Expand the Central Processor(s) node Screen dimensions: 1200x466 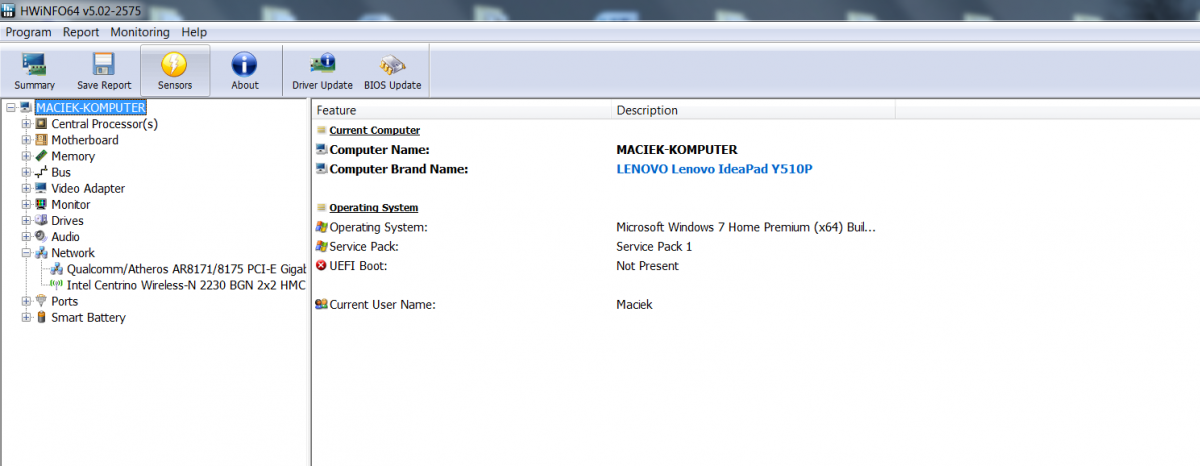coord(26,124)
